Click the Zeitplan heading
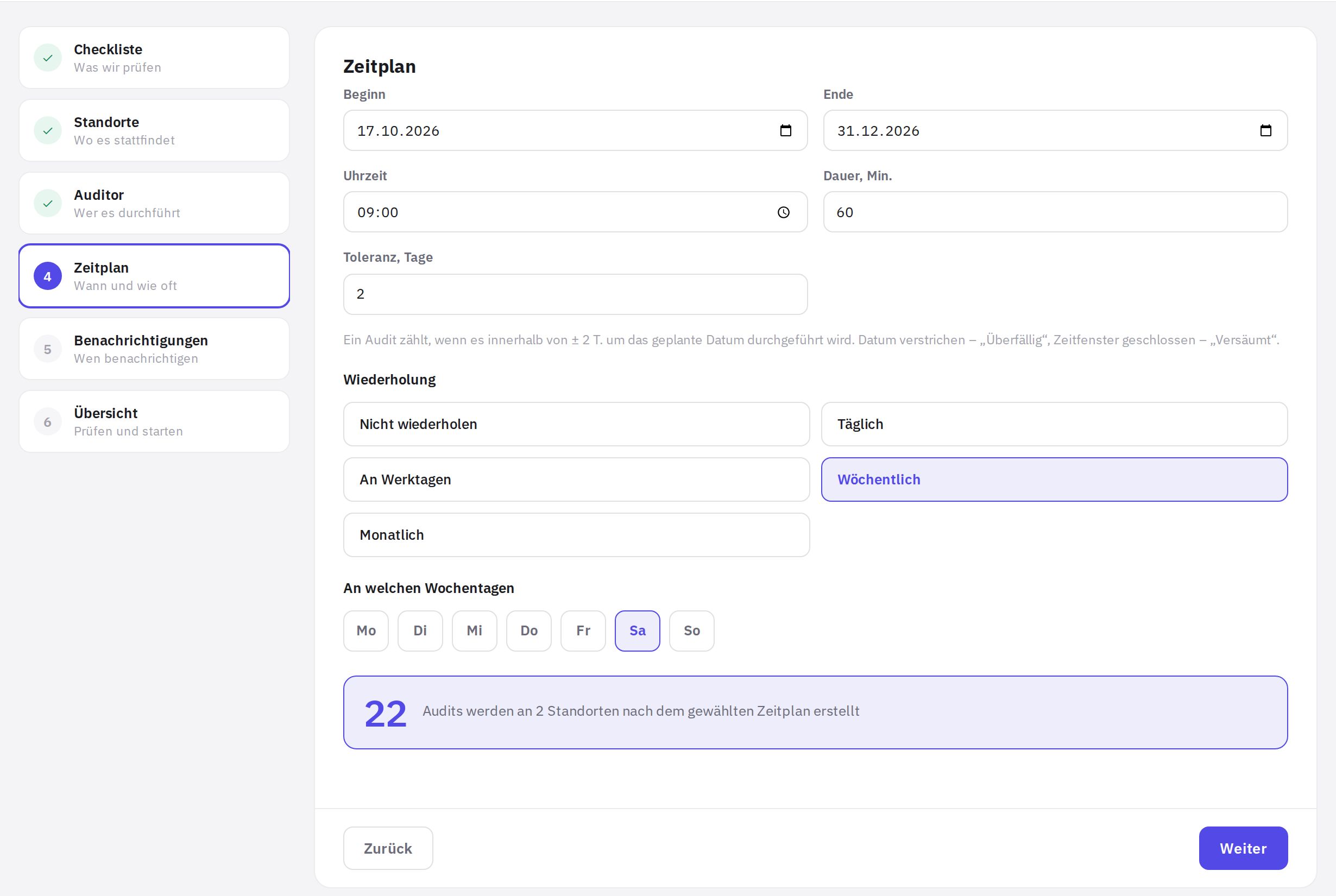Viewport: 1336px width, 896px height. [x=380, y=66]
